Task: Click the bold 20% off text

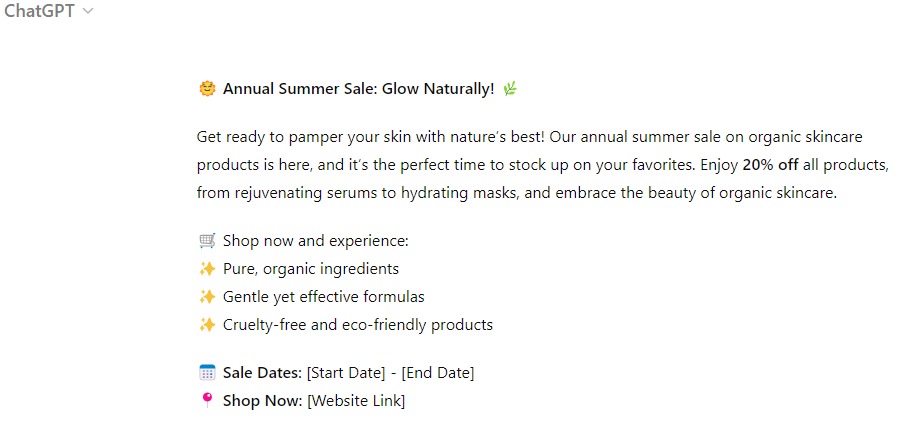Action: click(x=770, y=165)
